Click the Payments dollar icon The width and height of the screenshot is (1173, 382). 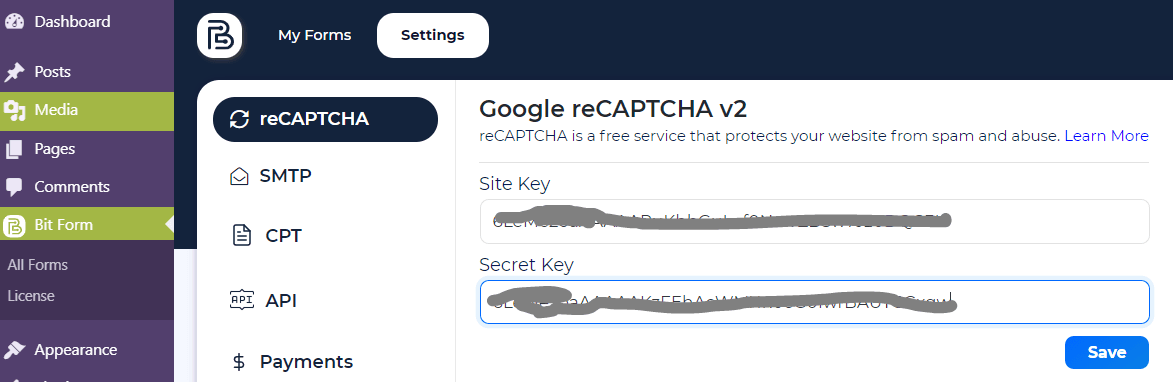click(239, 362)
